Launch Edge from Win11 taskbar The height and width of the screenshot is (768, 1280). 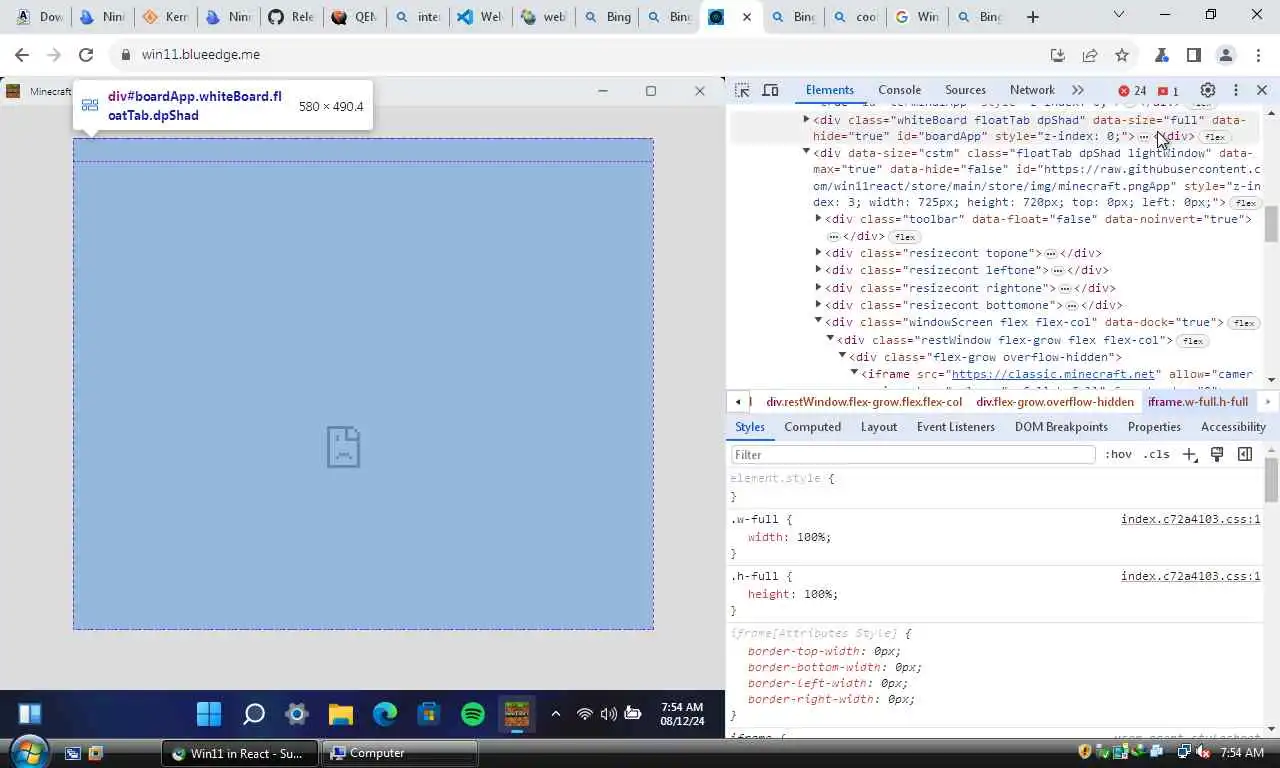click(385, 713)
